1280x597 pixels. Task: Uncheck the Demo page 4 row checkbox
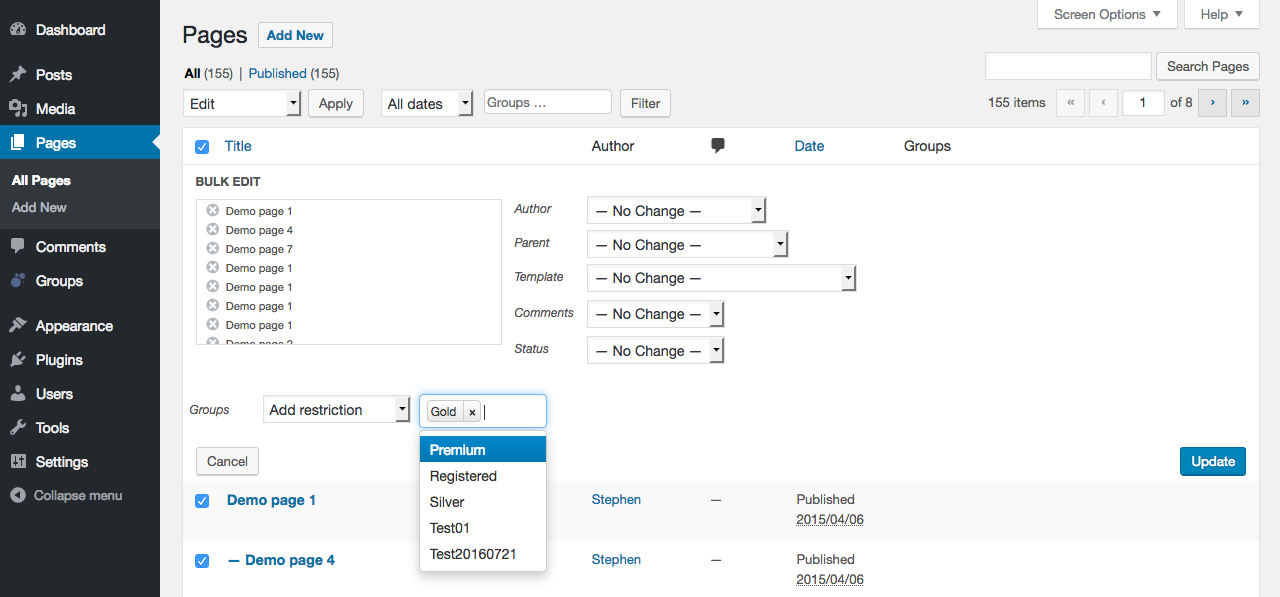click(x=202, y=561)
